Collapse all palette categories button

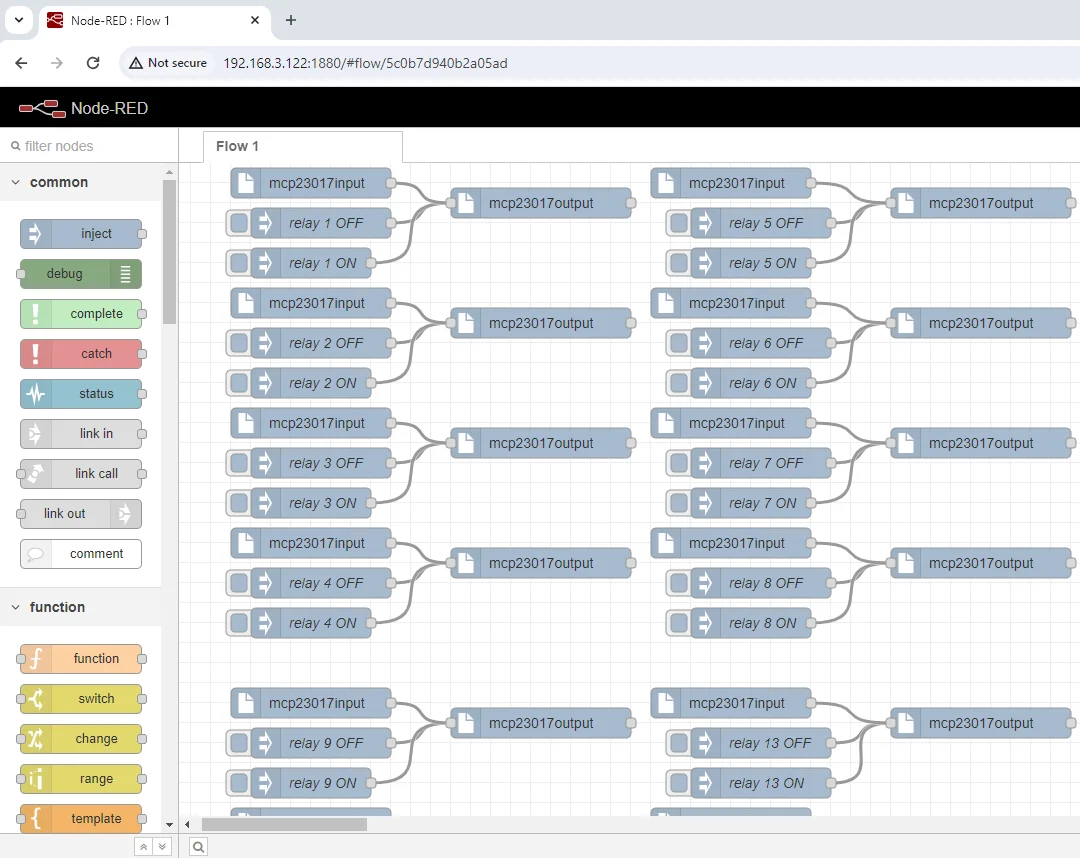click(144, 847)
